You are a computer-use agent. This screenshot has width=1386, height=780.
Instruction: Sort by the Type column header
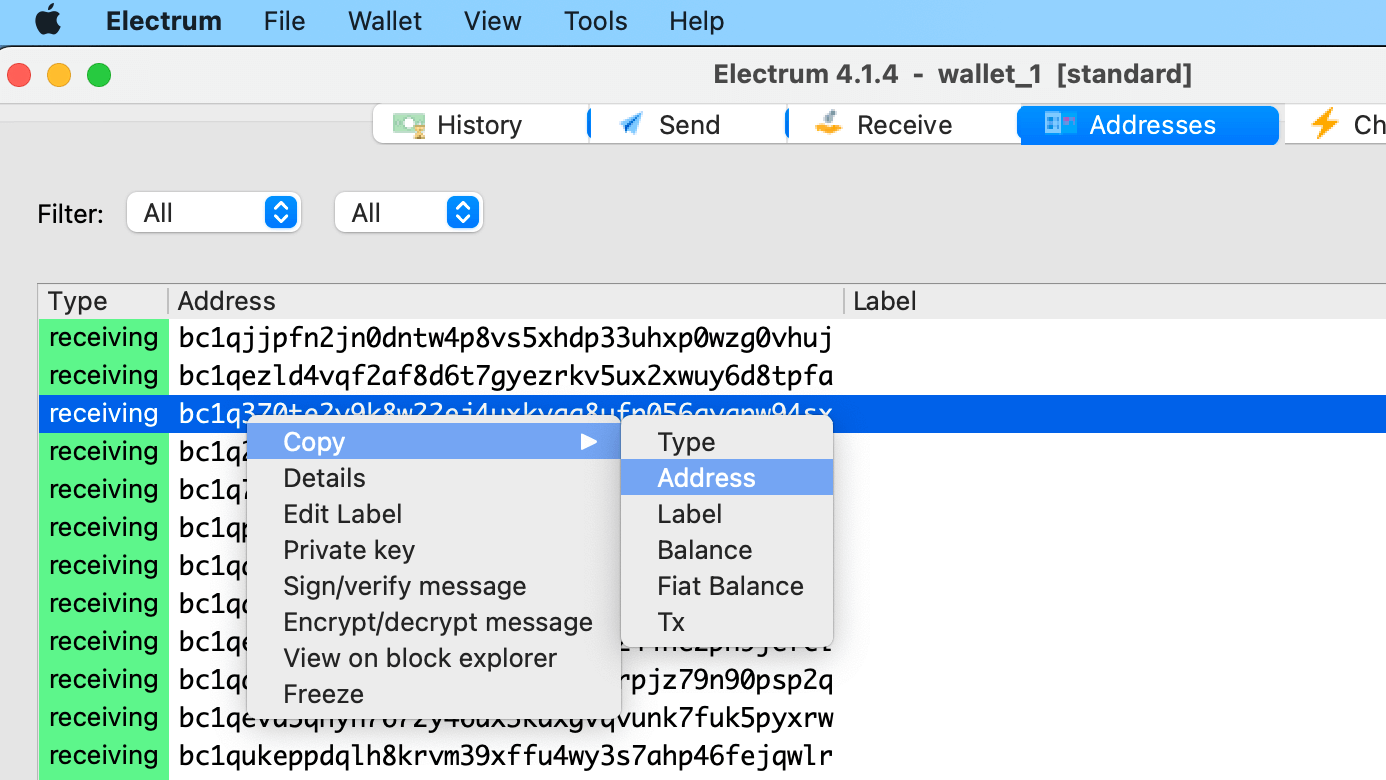click(103, 302)
